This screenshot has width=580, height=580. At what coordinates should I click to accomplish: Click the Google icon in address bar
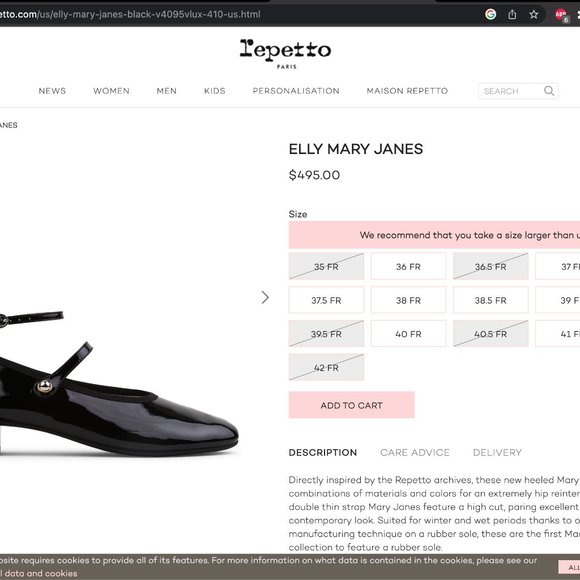tap(490, 14)
